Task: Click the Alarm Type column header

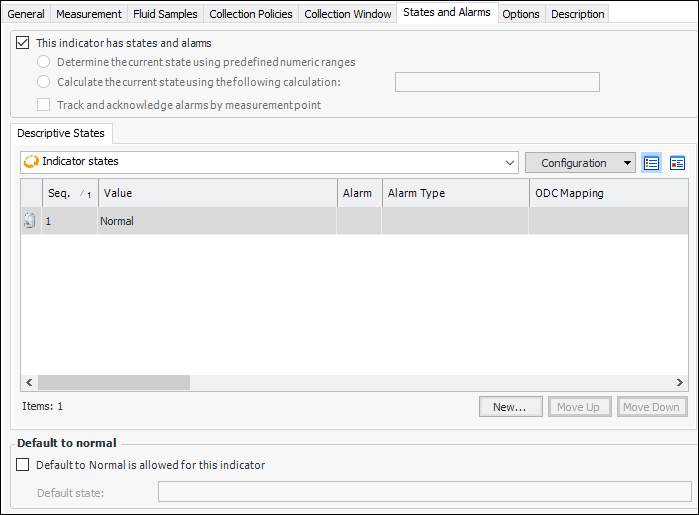Action: pos(456,193)
